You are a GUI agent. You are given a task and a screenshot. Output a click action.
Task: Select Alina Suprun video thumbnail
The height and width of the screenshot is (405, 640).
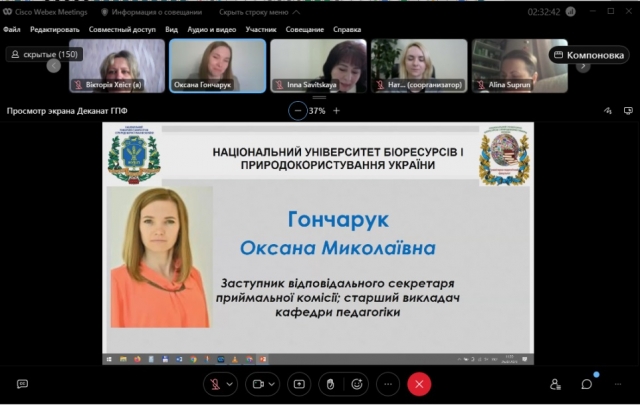(520, 66)
